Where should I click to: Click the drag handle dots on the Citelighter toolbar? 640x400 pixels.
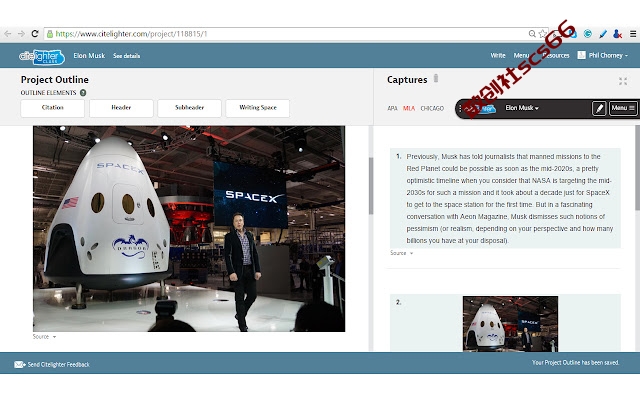click(x=460, y=108)
